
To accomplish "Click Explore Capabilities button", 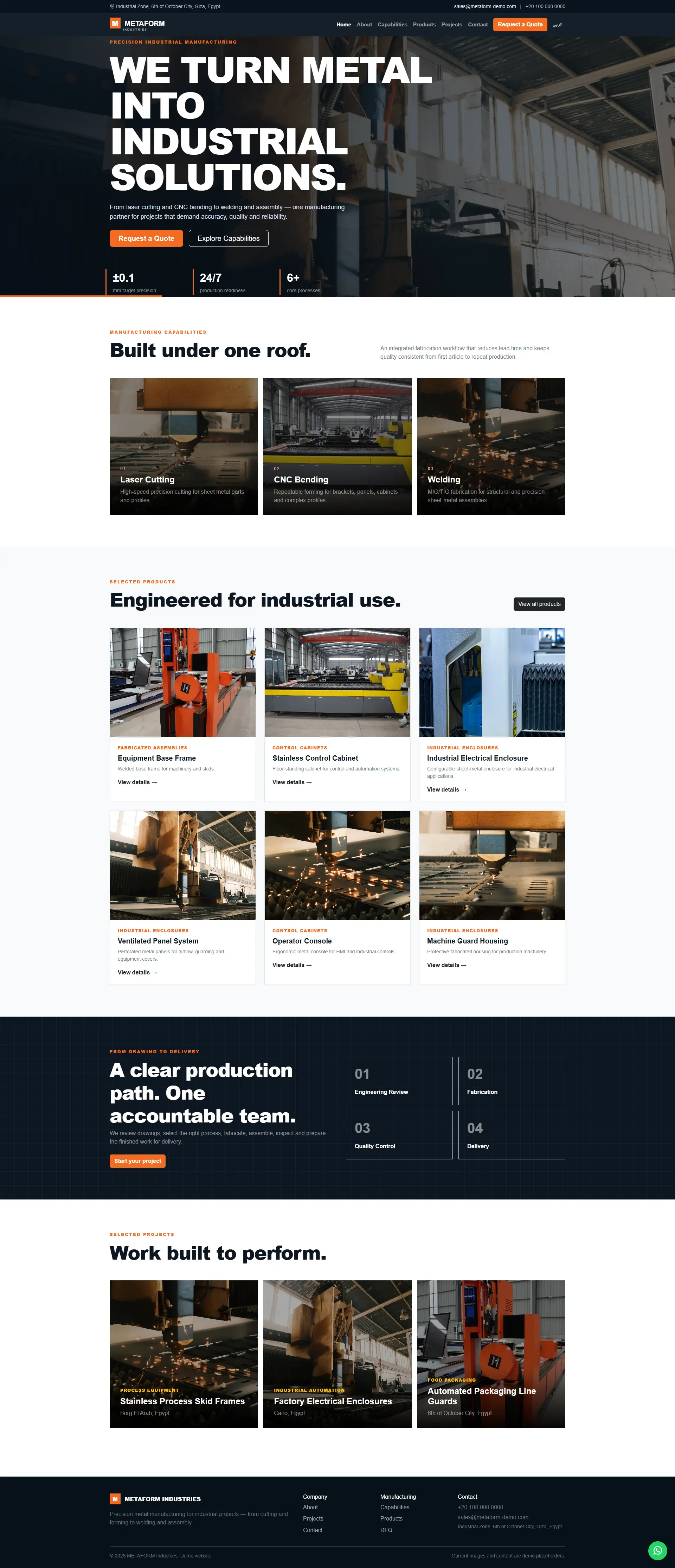I will 228,239.
